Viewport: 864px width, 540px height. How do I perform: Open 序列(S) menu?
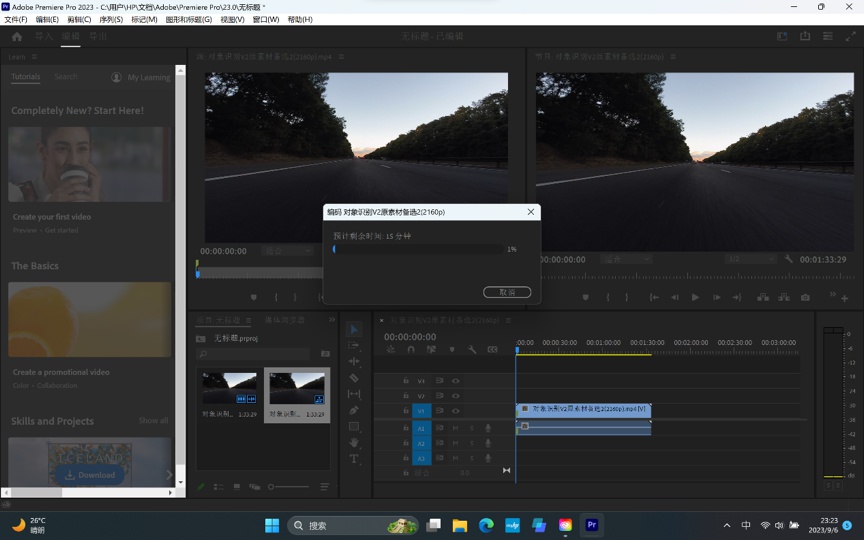click(111, 19)
